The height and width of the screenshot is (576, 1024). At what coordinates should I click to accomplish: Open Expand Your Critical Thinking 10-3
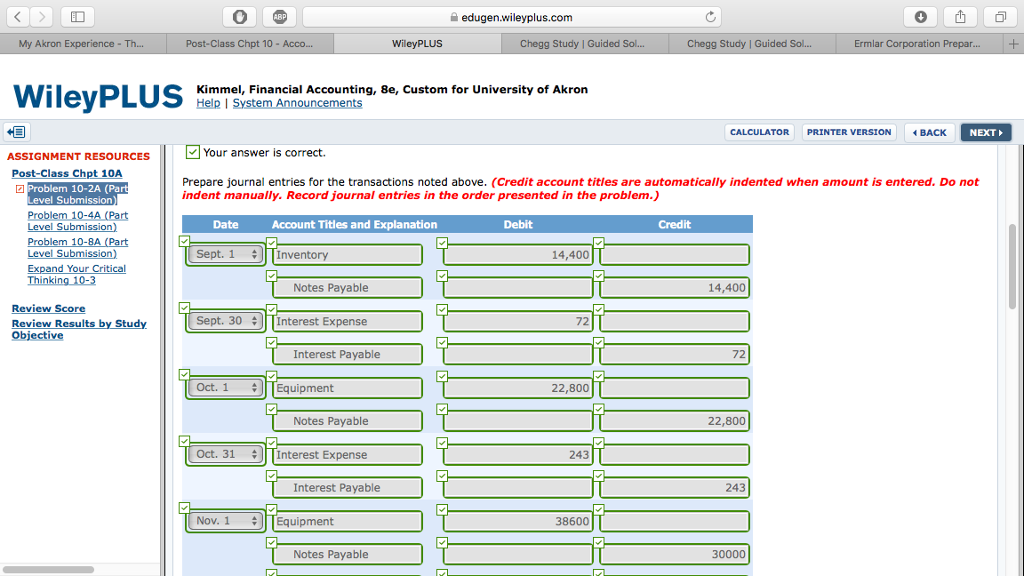(76, 275)
